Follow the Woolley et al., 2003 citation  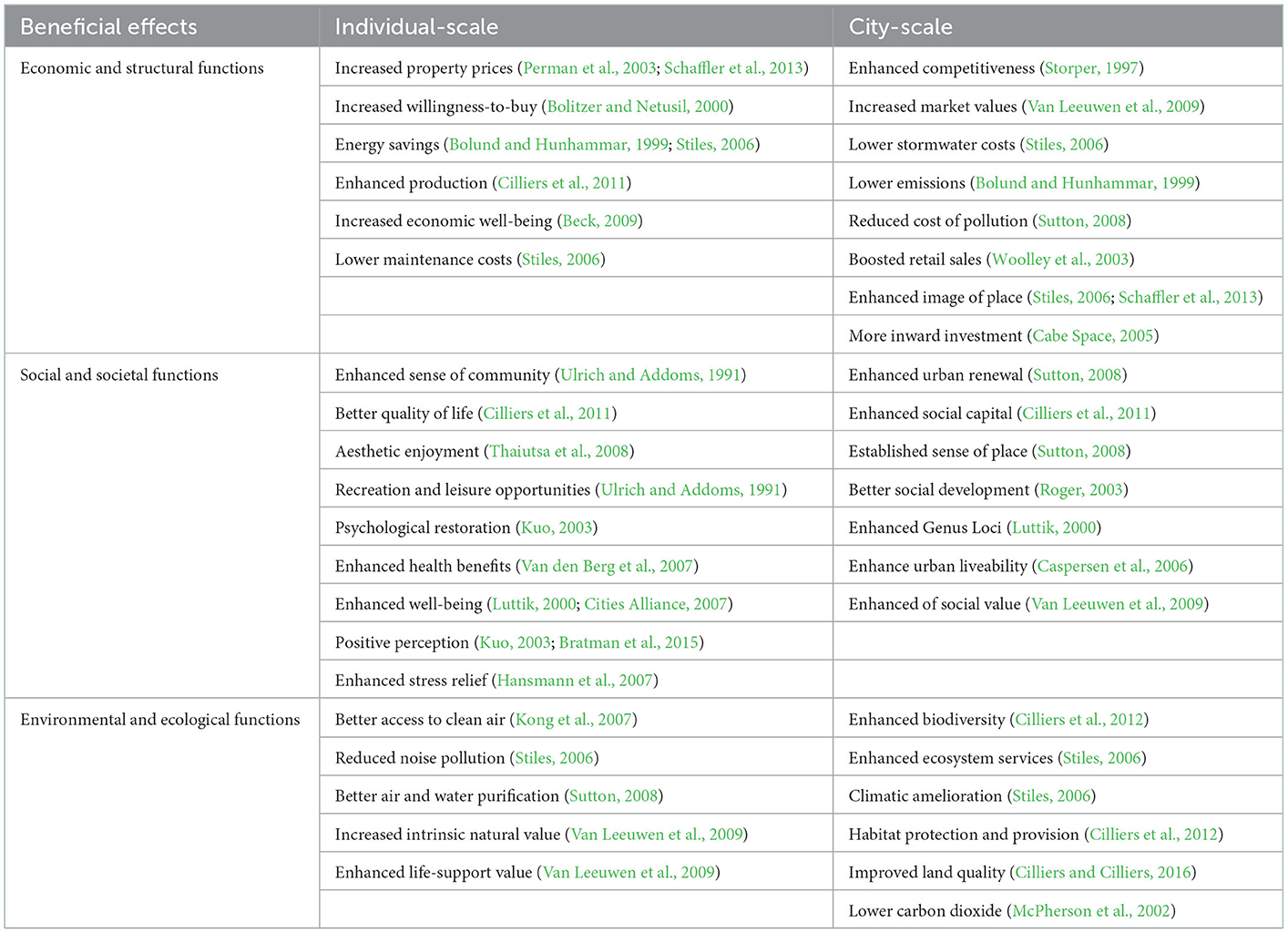[x=1060, y=260]
